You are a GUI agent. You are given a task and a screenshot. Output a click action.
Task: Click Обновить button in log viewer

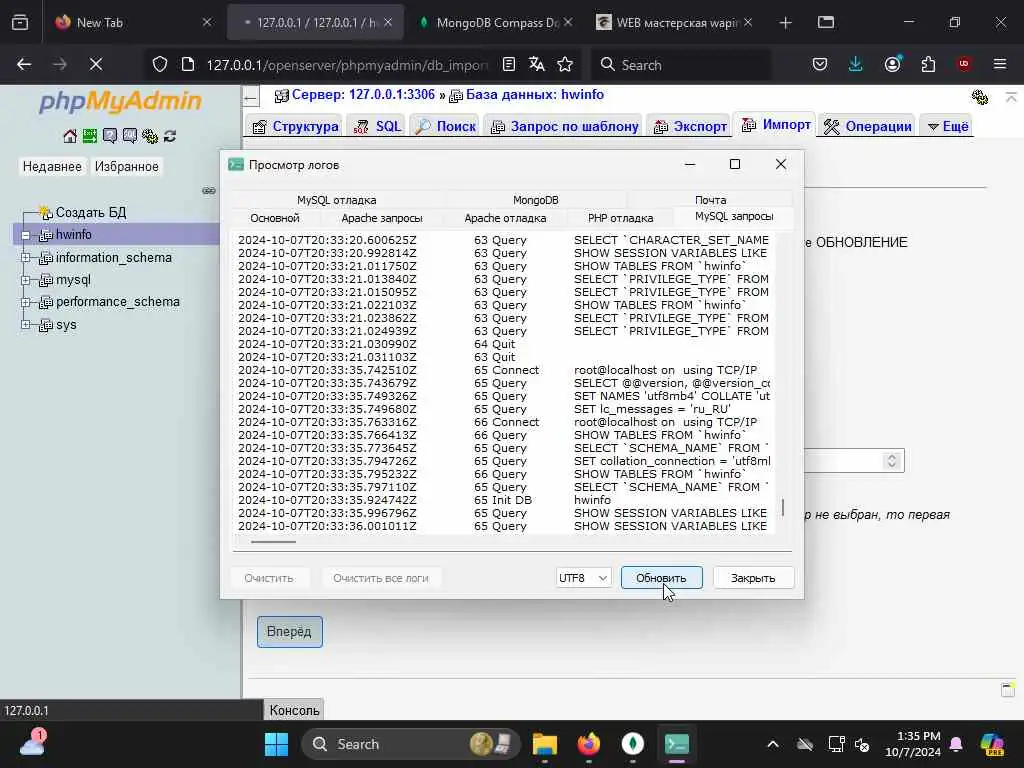(662, 578)
